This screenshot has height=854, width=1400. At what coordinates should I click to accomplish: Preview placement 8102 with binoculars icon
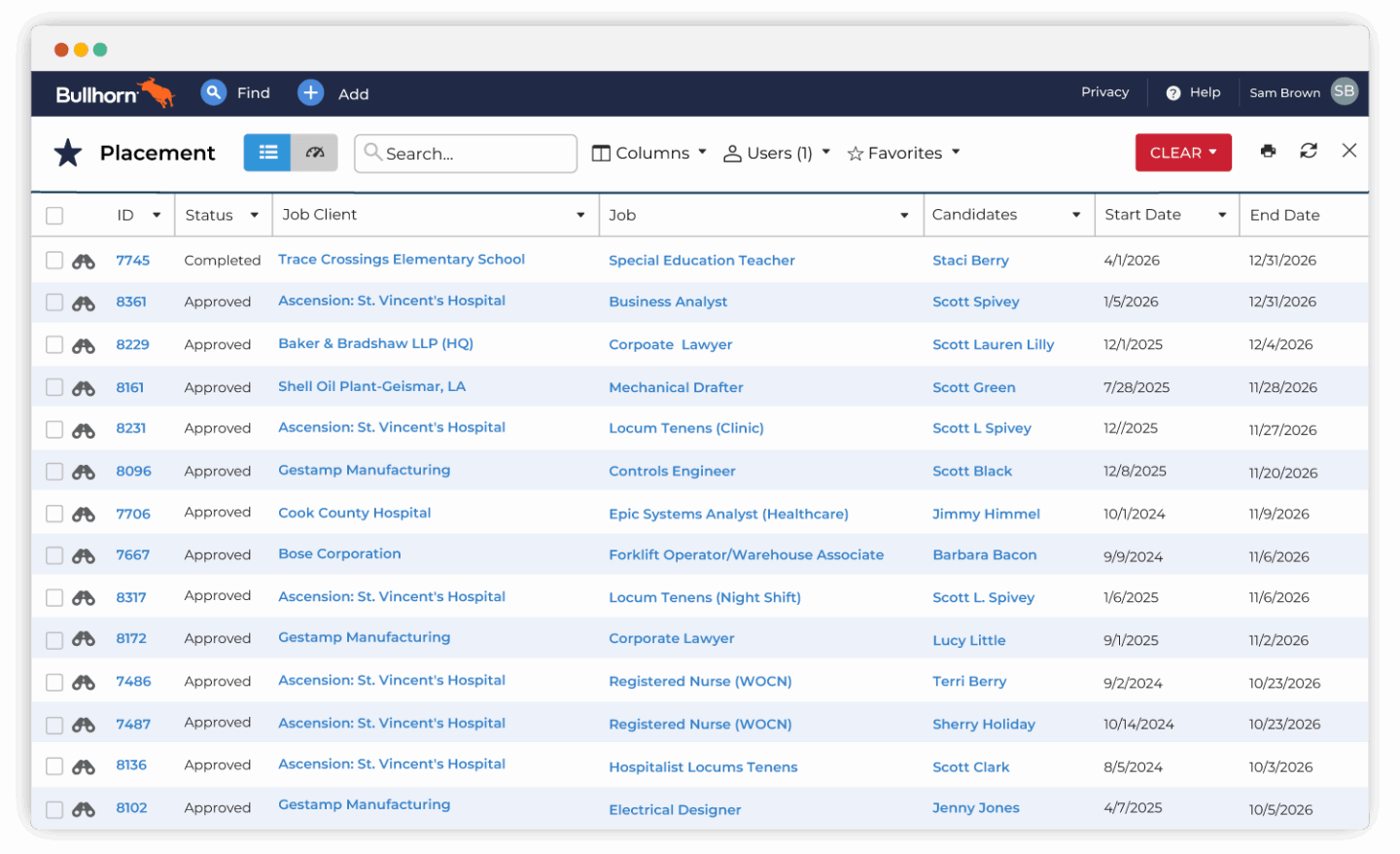[84, 809]
